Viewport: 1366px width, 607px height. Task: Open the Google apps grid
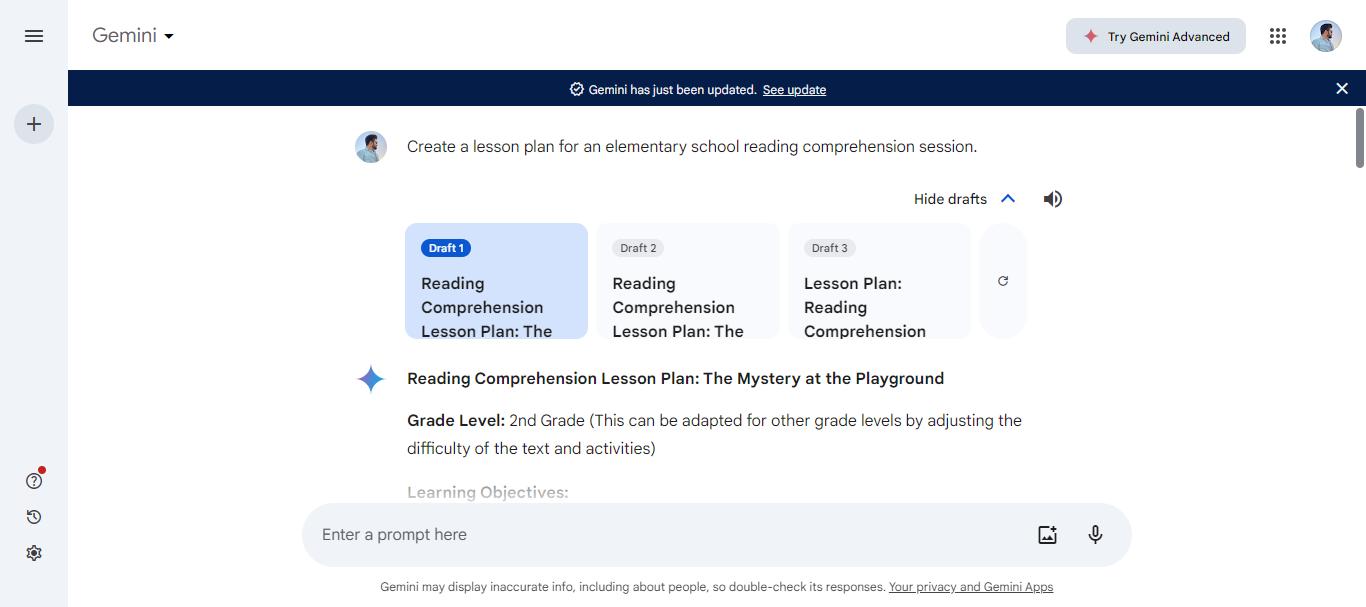click(1277, 36)
